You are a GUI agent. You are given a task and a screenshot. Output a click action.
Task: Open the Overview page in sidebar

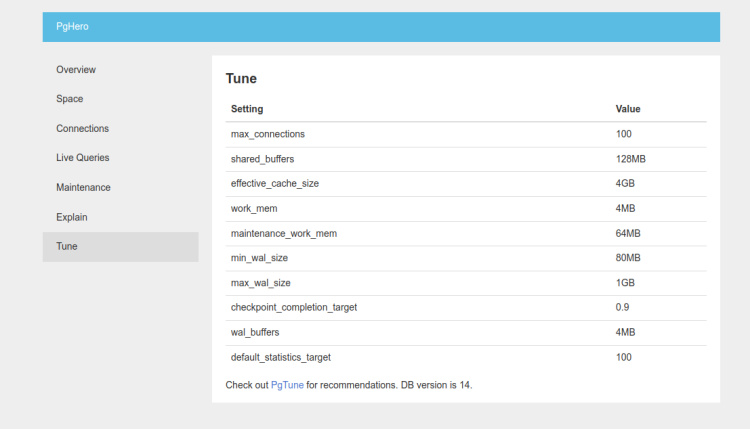pos(76,70)
